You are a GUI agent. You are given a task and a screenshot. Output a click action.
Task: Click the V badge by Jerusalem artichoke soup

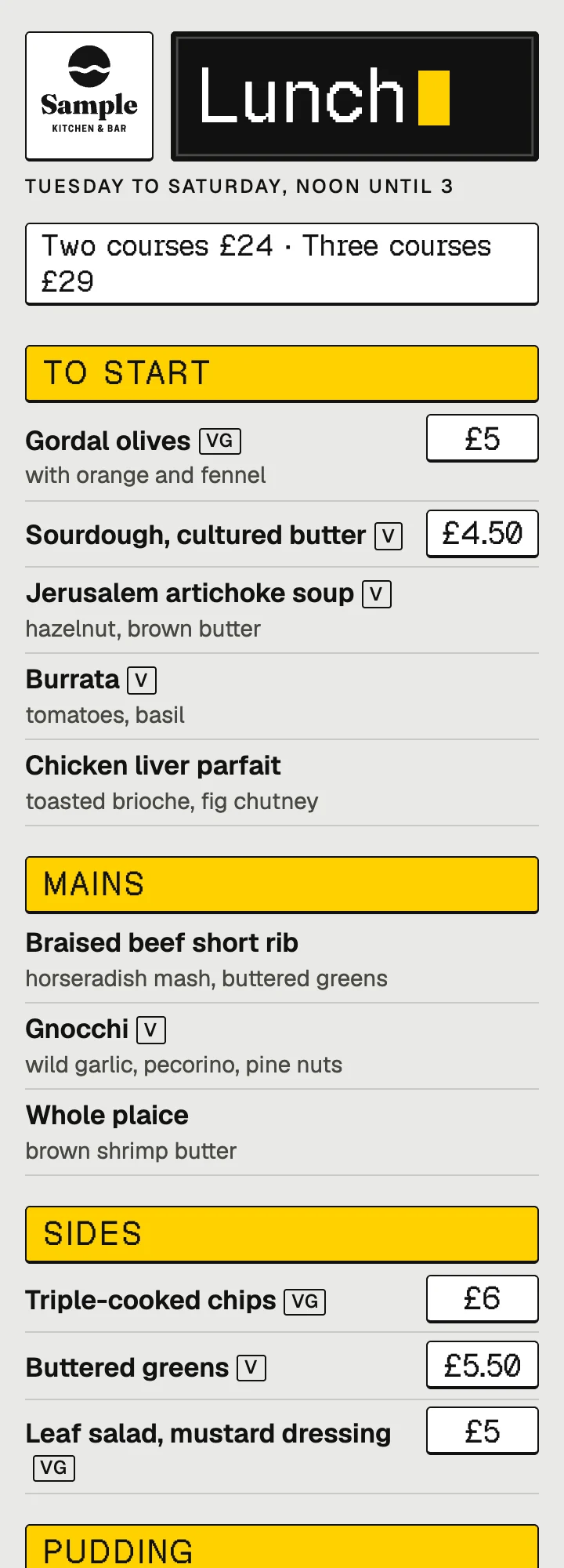[x=377, y=594]
